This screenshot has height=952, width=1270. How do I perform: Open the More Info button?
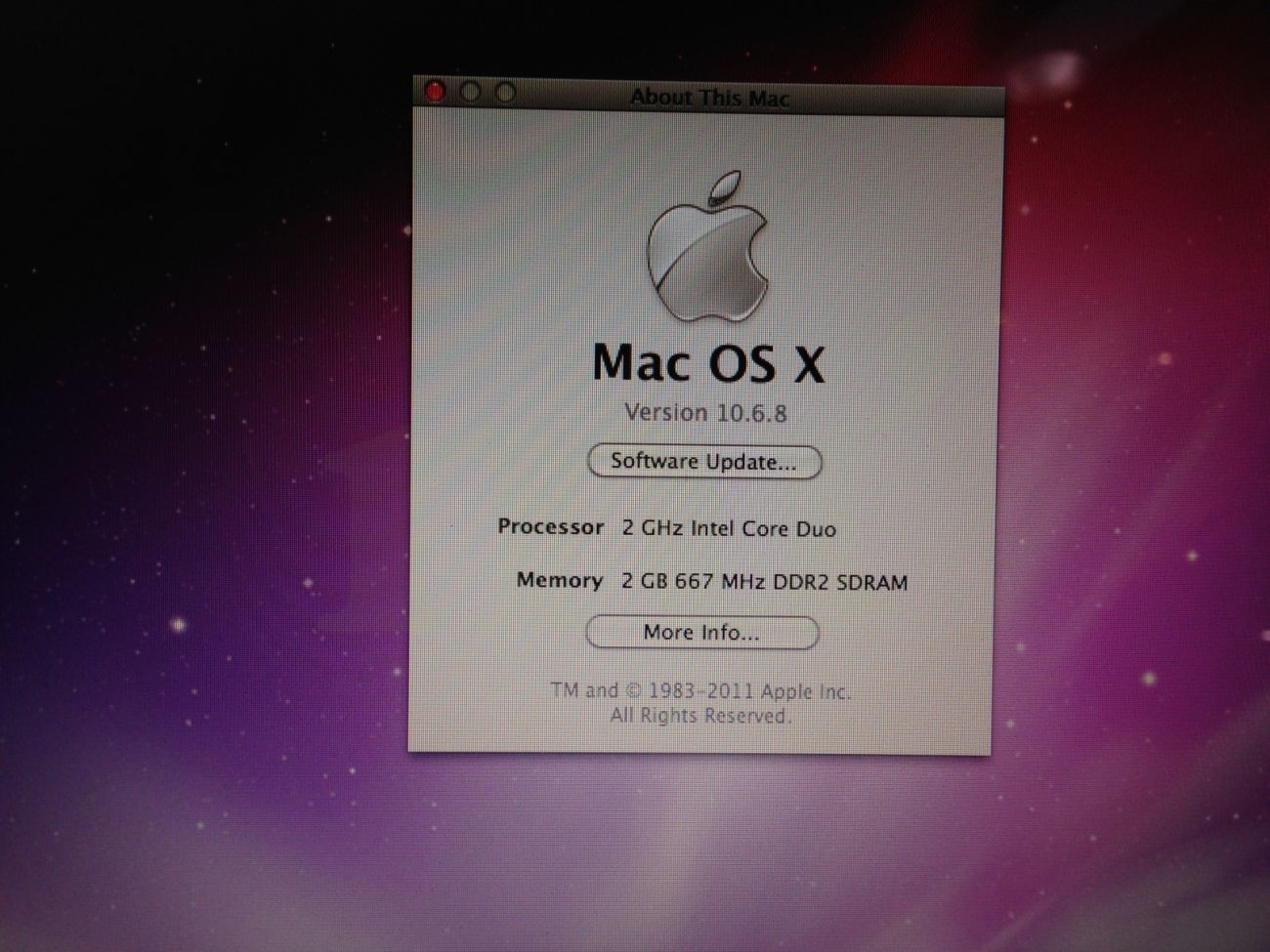(x=701, y=633)
